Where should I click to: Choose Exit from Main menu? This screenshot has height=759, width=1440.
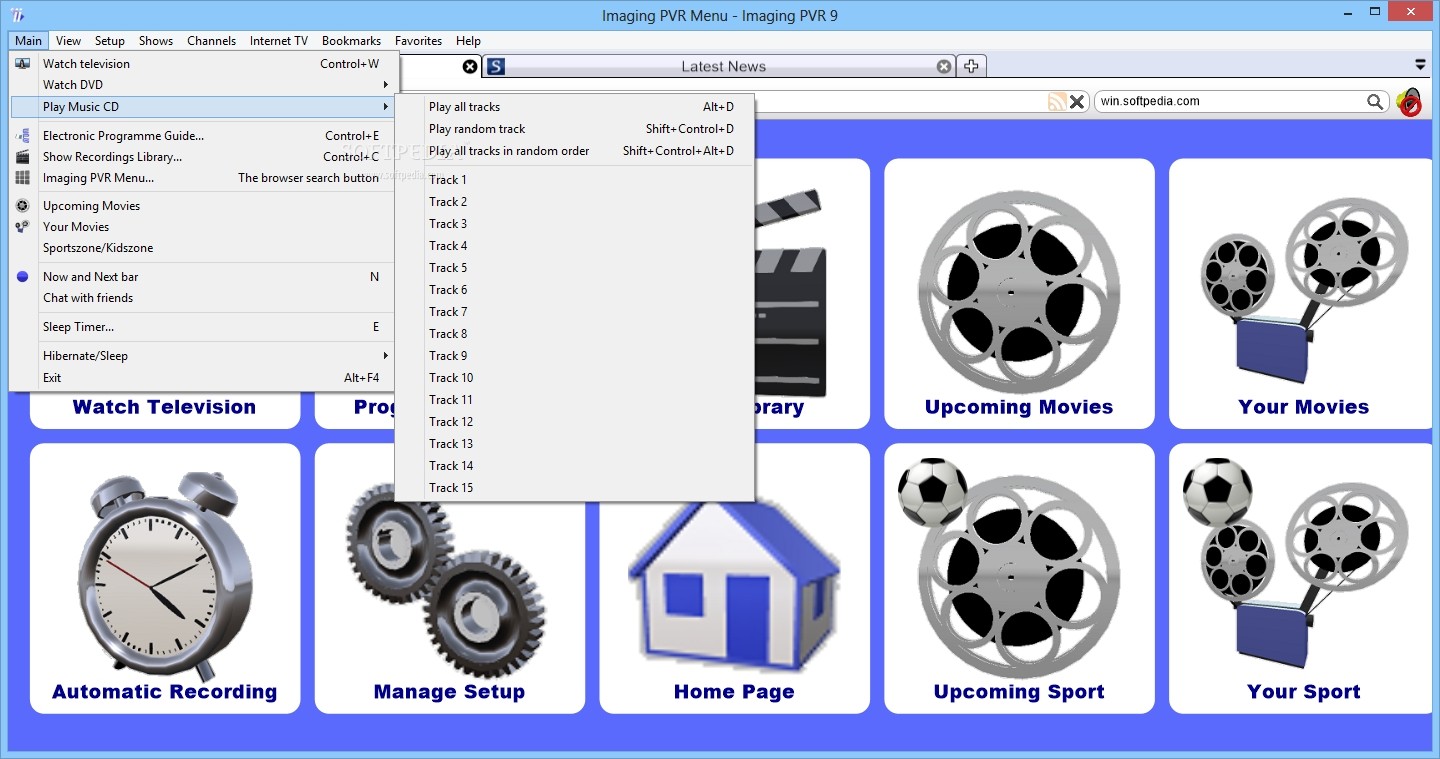(204, 378)
